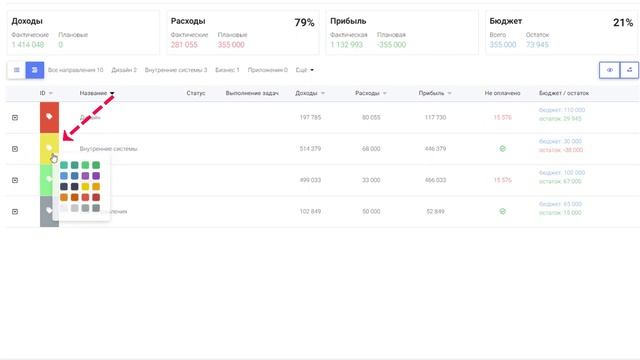Sort by the ID column arrow
The width and height of the screenshot is (640, 360).
tap(51, 93)
